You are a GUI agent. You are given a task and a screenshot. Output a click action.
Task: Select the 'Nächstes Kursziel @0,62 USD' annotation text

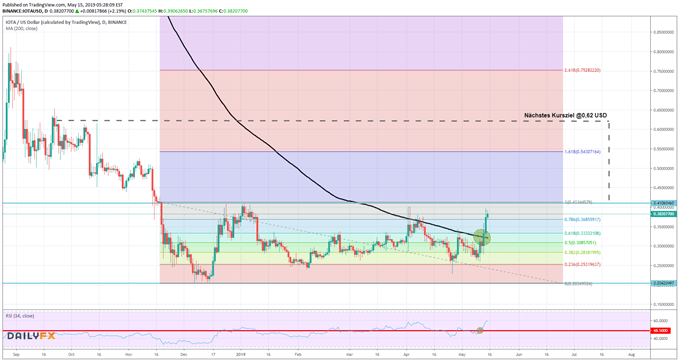click(x=566, y=116)
